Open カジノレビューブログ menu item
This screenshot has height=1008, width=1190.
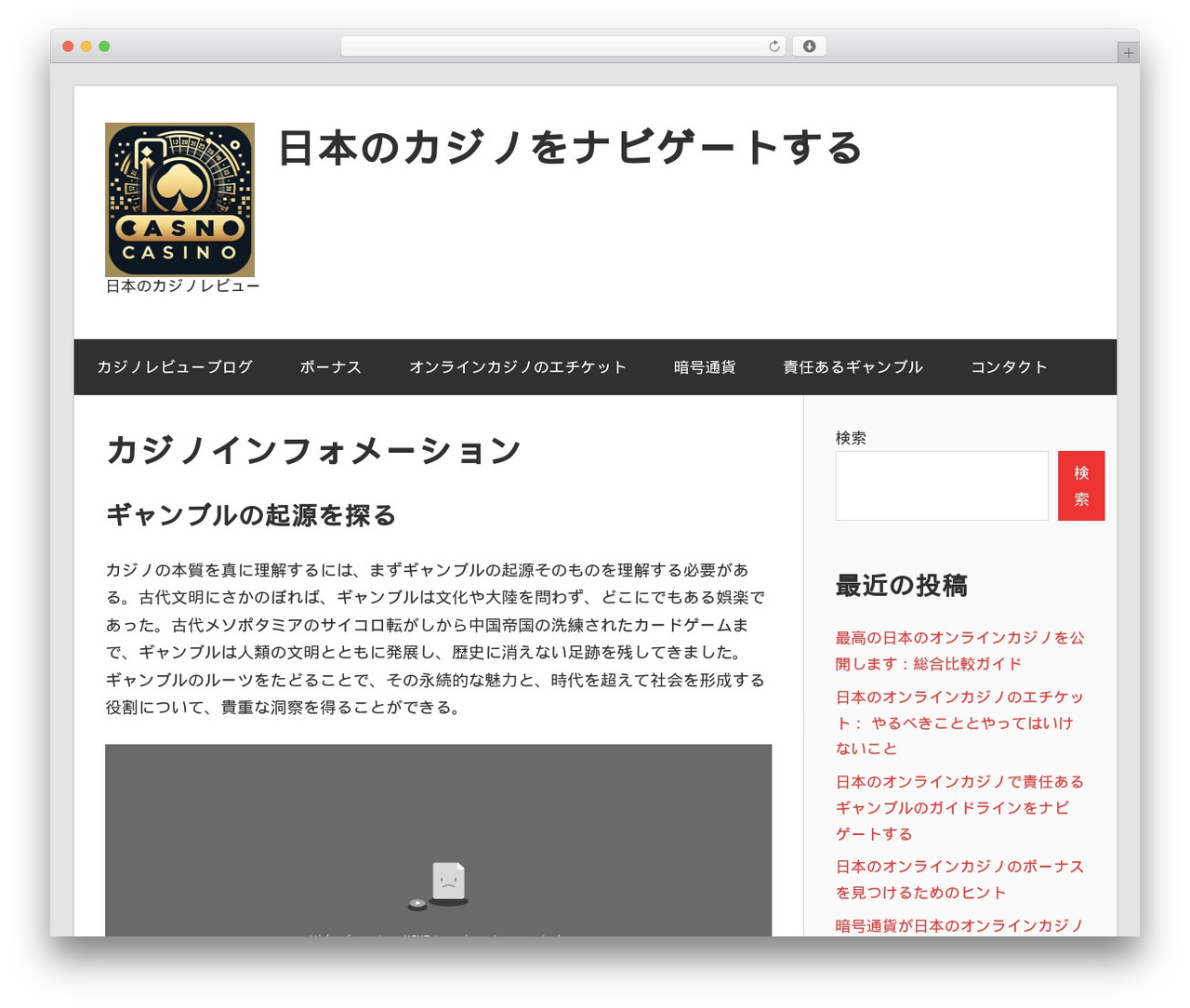[x=175, y=367]
